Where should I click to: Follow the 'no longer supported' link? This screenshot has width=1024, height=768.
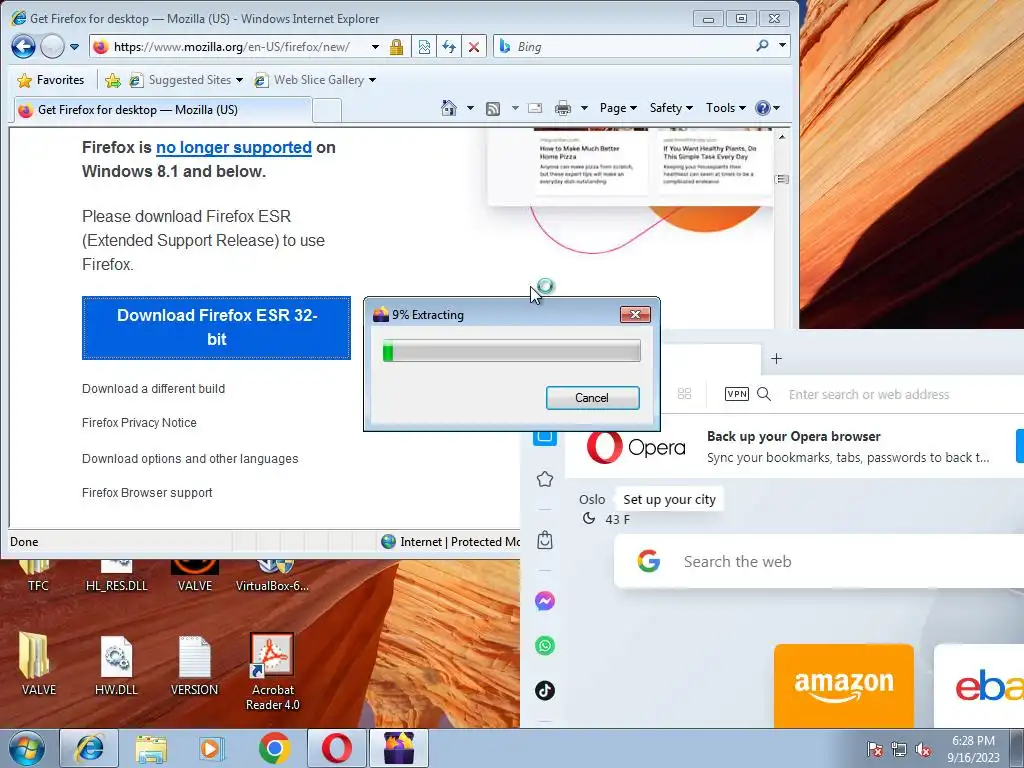tap(234, 148)
